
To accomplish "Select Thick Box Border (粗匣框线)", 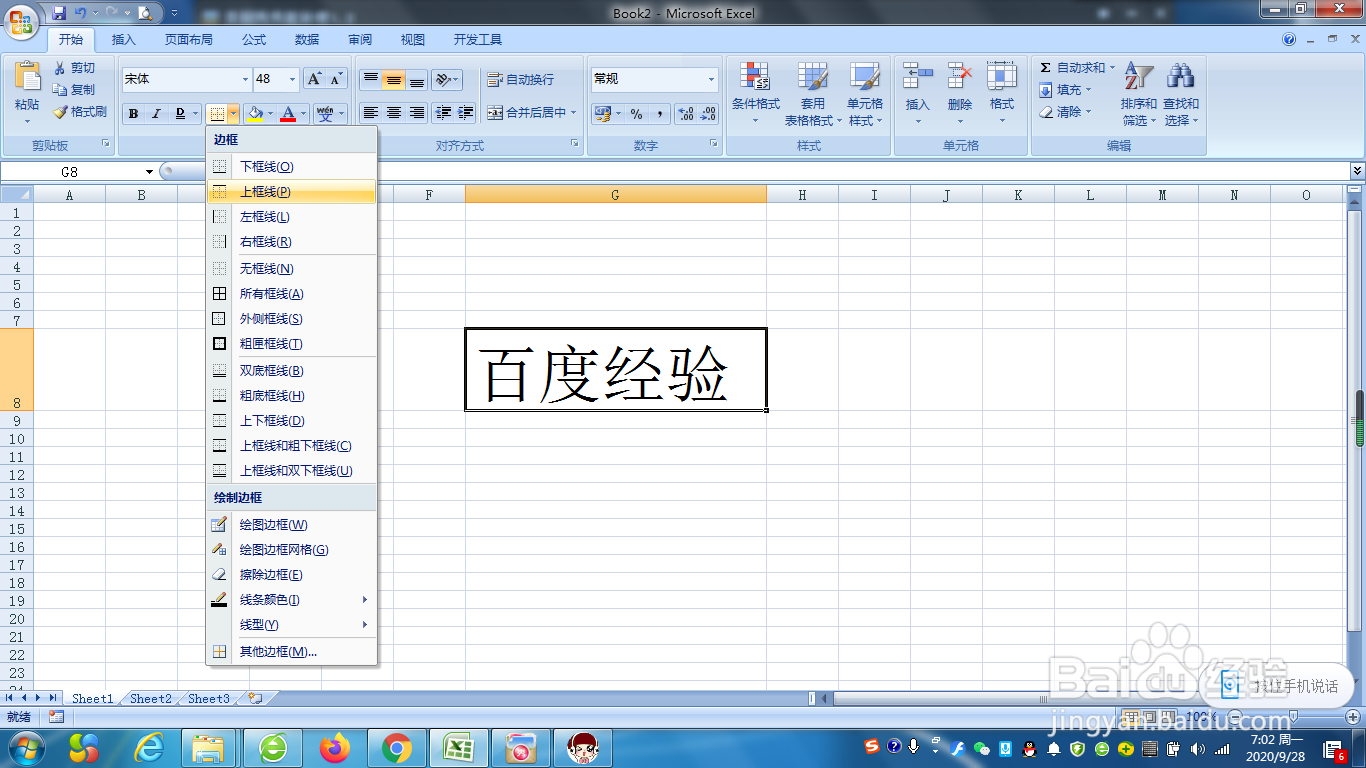I will (x=291, y=344).
